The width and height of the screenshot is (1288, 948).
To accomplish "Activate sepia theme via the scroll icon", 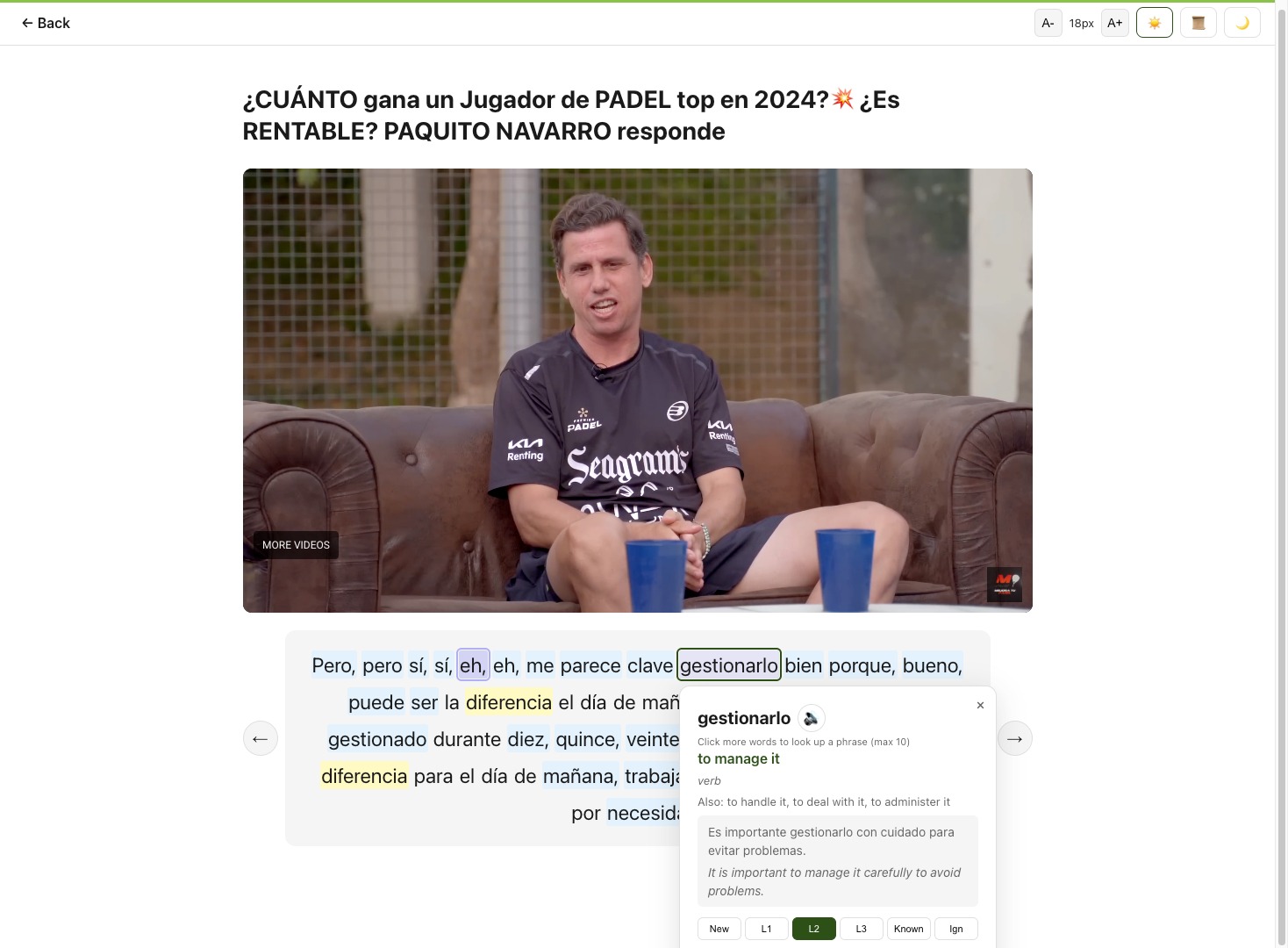I will 1199,23.
